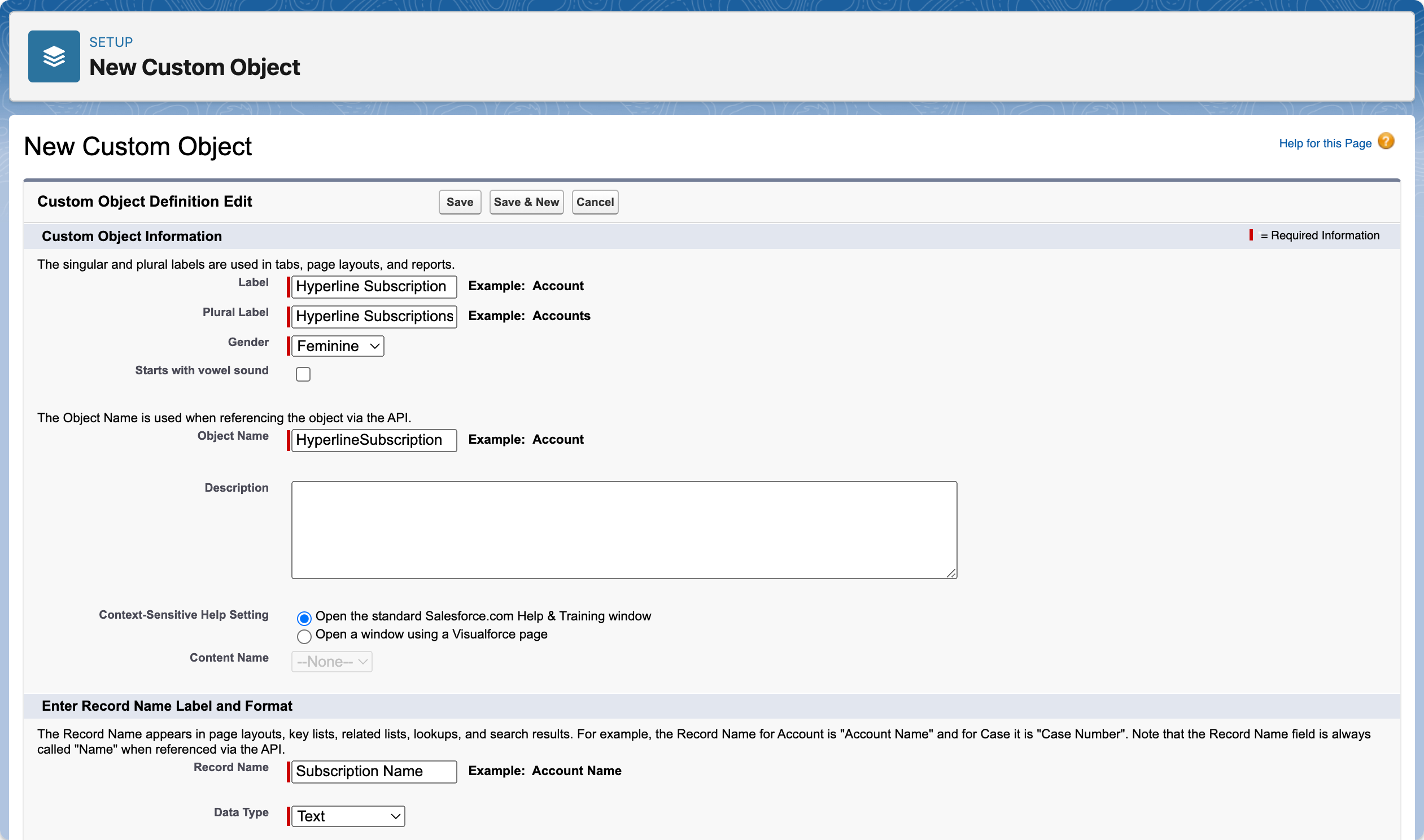
Task: Click the Example: Accounts hint text
Action: (529, 316)
